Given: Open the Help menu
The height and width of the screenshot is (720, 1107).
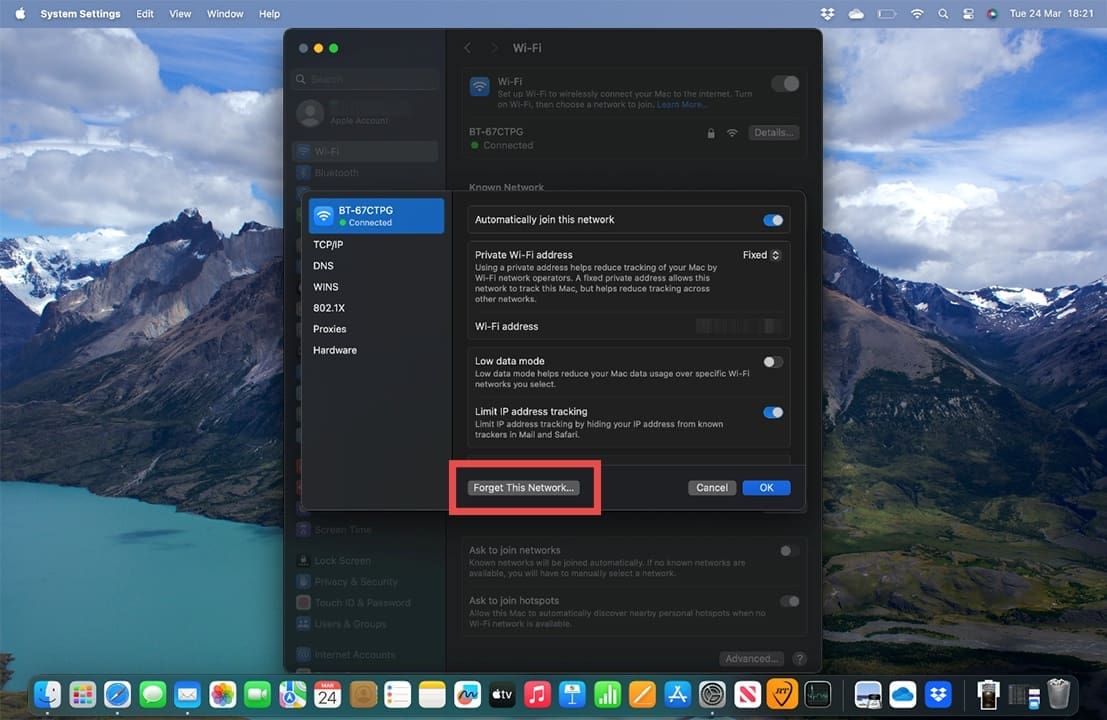Looking at the screenshot, I should coord(269,13).
